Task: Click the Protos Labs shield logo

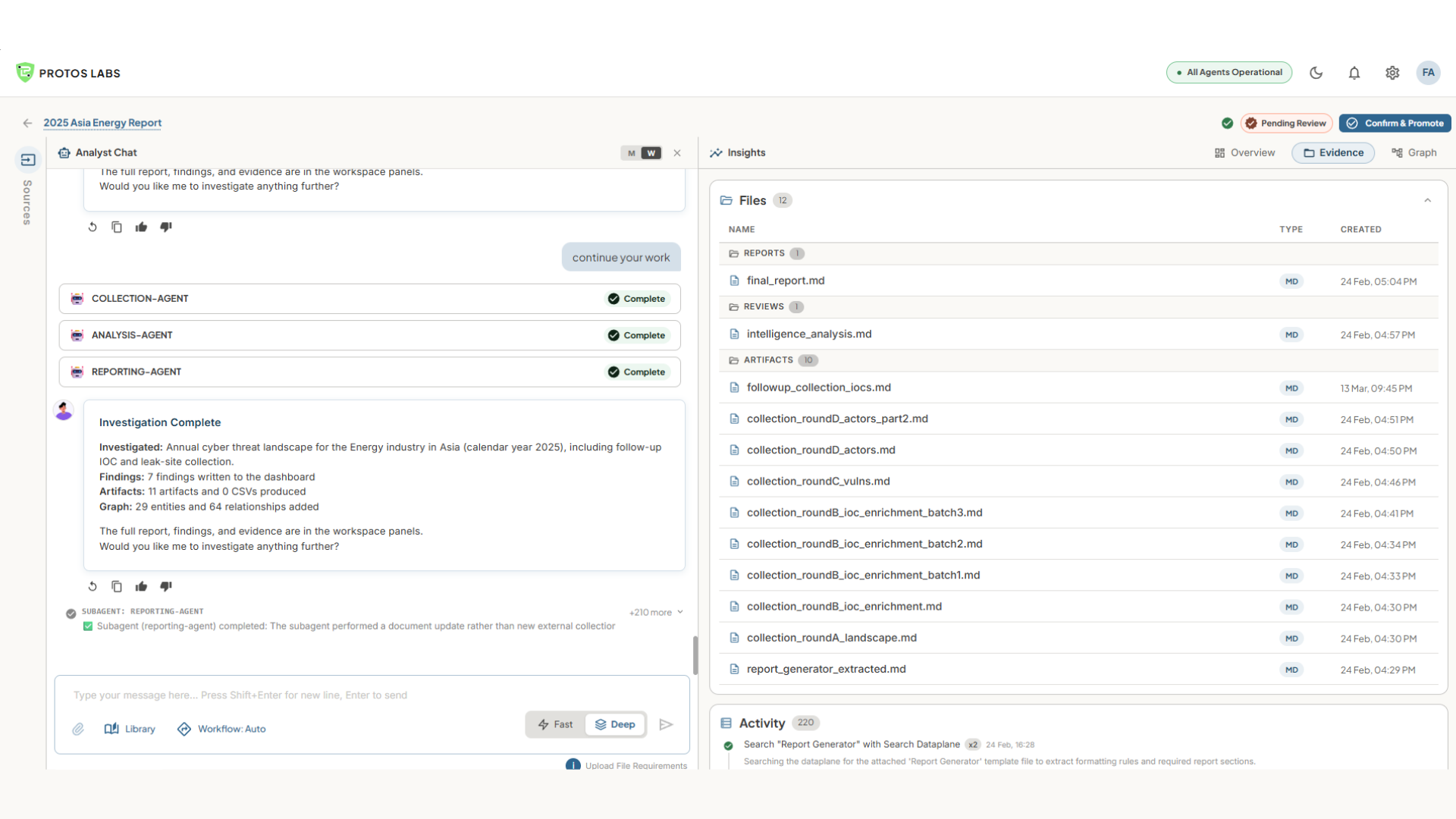Action: [25, 72]
